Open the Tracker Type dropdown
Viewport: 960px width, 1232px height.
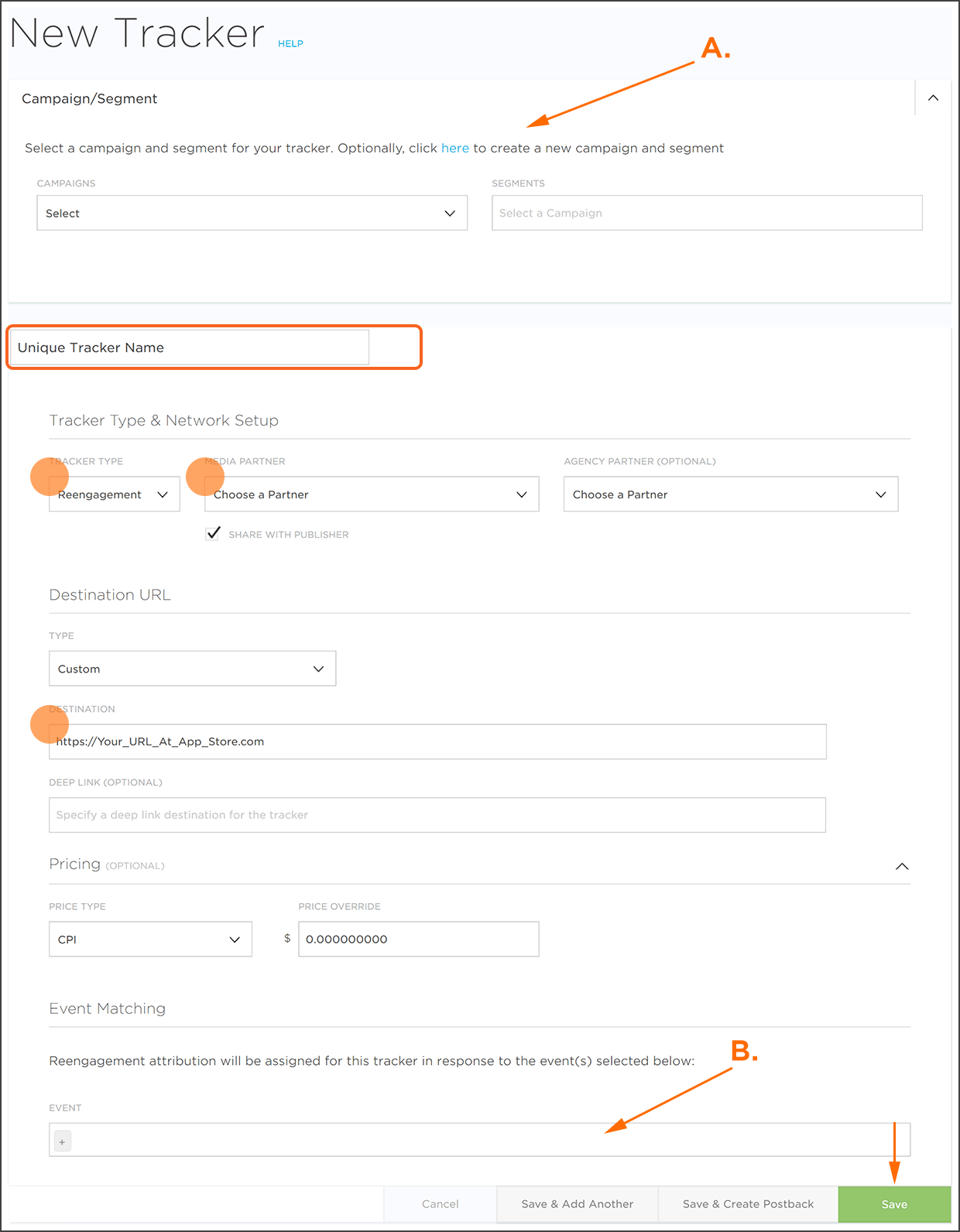tap(114, 495)
